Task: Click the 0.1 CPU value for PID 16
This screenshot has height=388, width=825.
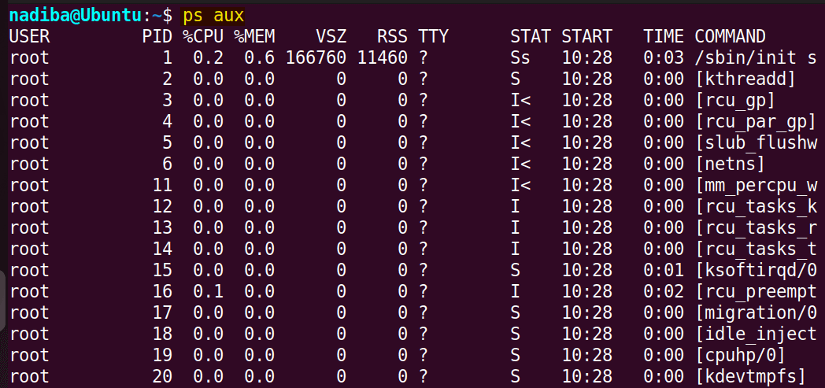Action: [208, 291]
